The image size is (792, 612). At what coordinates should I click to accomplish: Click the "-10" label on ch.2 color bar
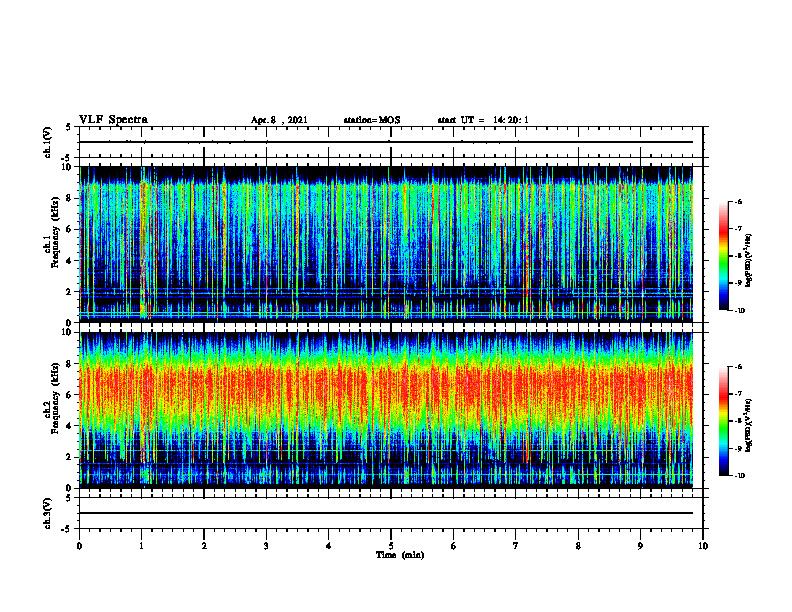pos(739,475)
